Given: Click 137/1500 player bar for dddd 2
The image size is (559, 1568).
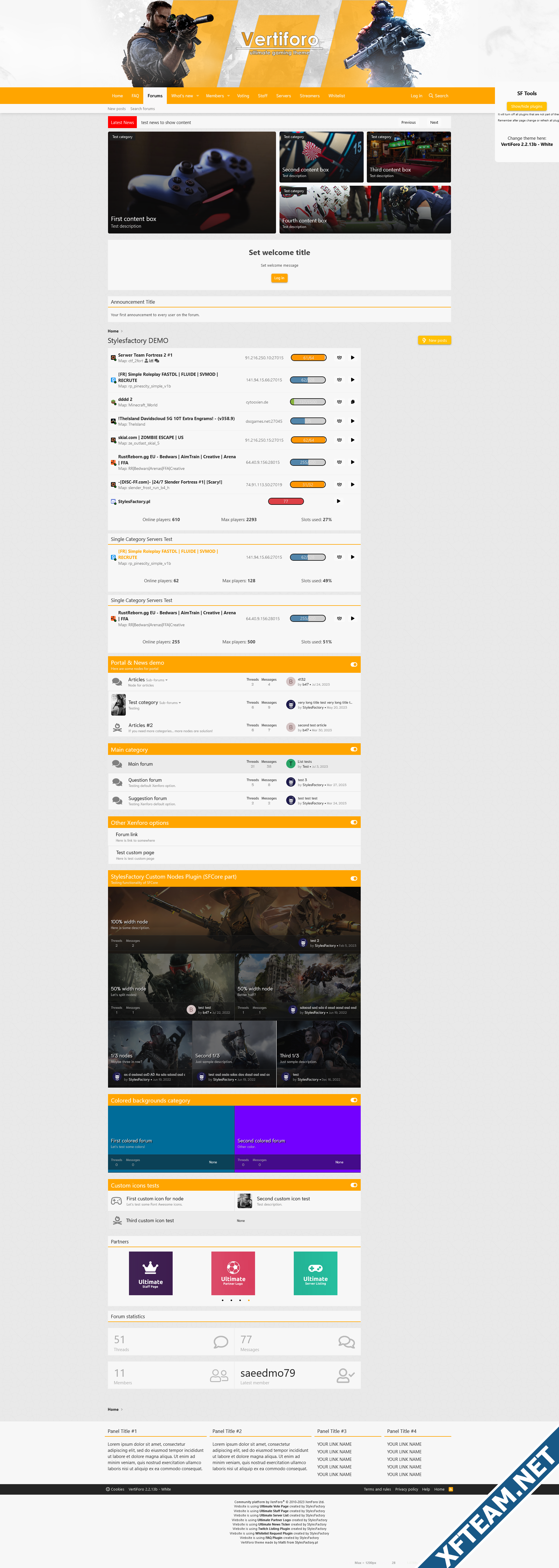Looking at the screenshot, I should pos(308,402).
